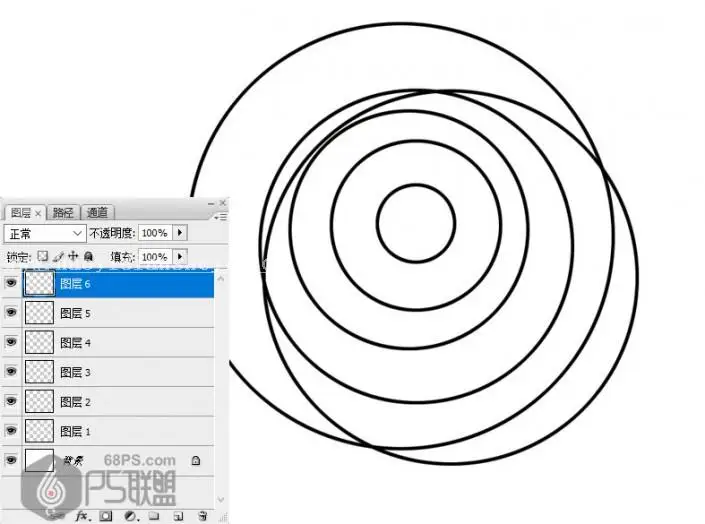Lock image pixels brush icon
The image size is (705, 524).
point(58,256)
